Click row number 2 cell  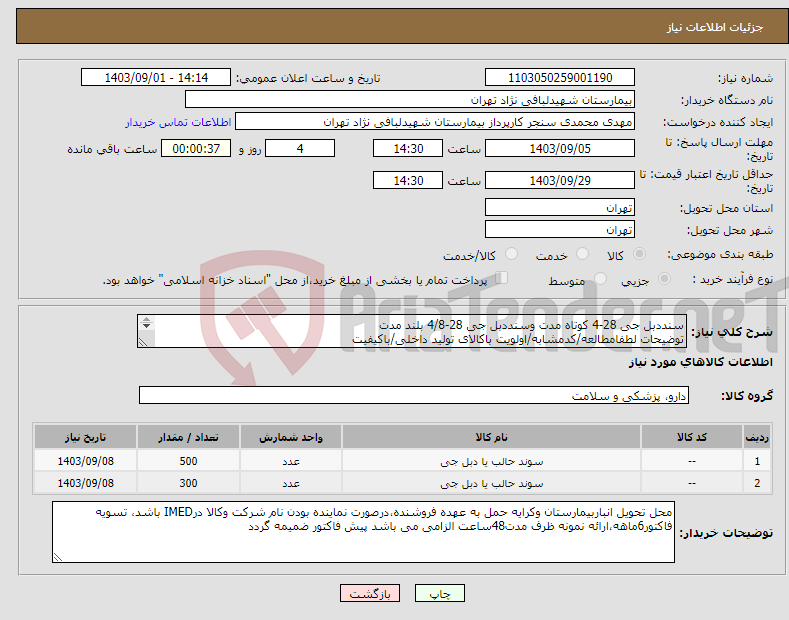point(757,483)
